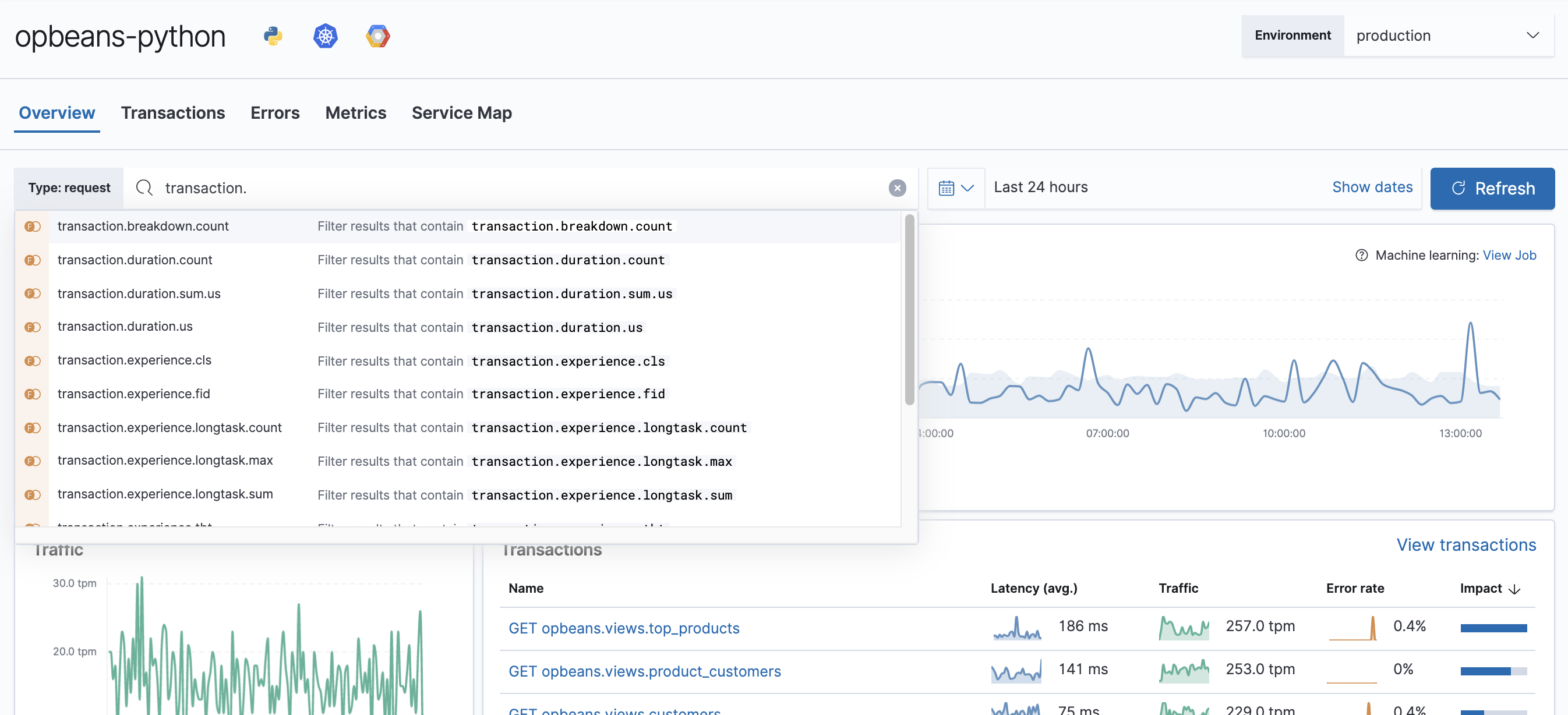The image size is (1568, 715).
Task: Click the machine learning help question mark icon
Action: (x=1362, y=255)
